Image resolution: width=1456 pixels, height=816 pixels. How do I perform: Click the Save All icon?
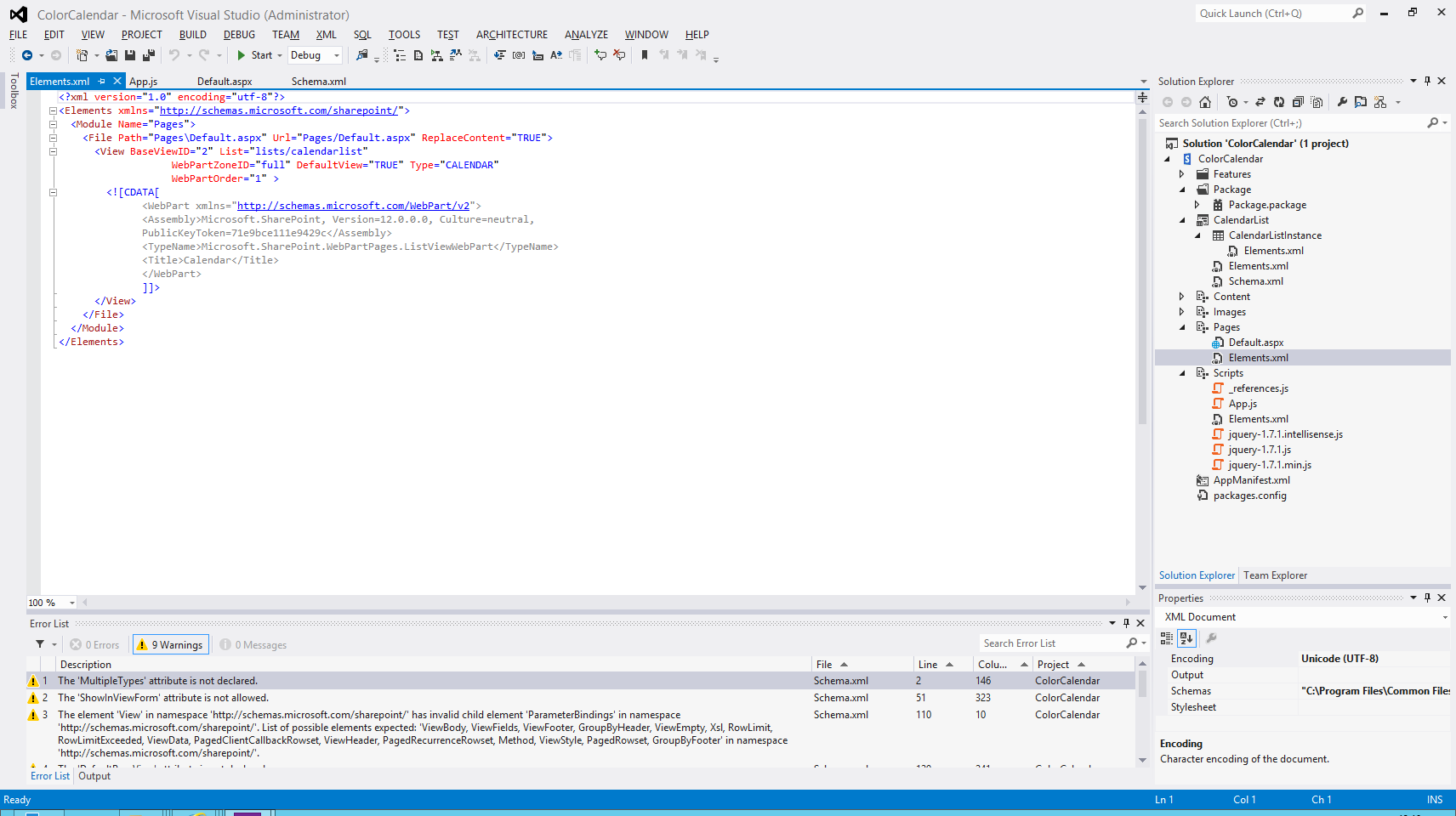coord(149,55)
